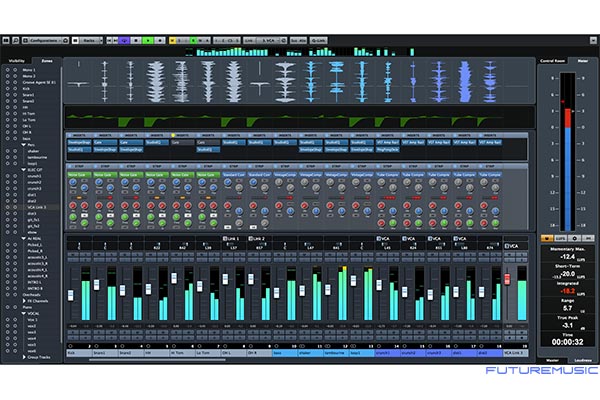Image resolution: width=600 pixels, height=400 pixels.
Task: Click the red VCA Link 3 fader
Action: coord(507,279)
